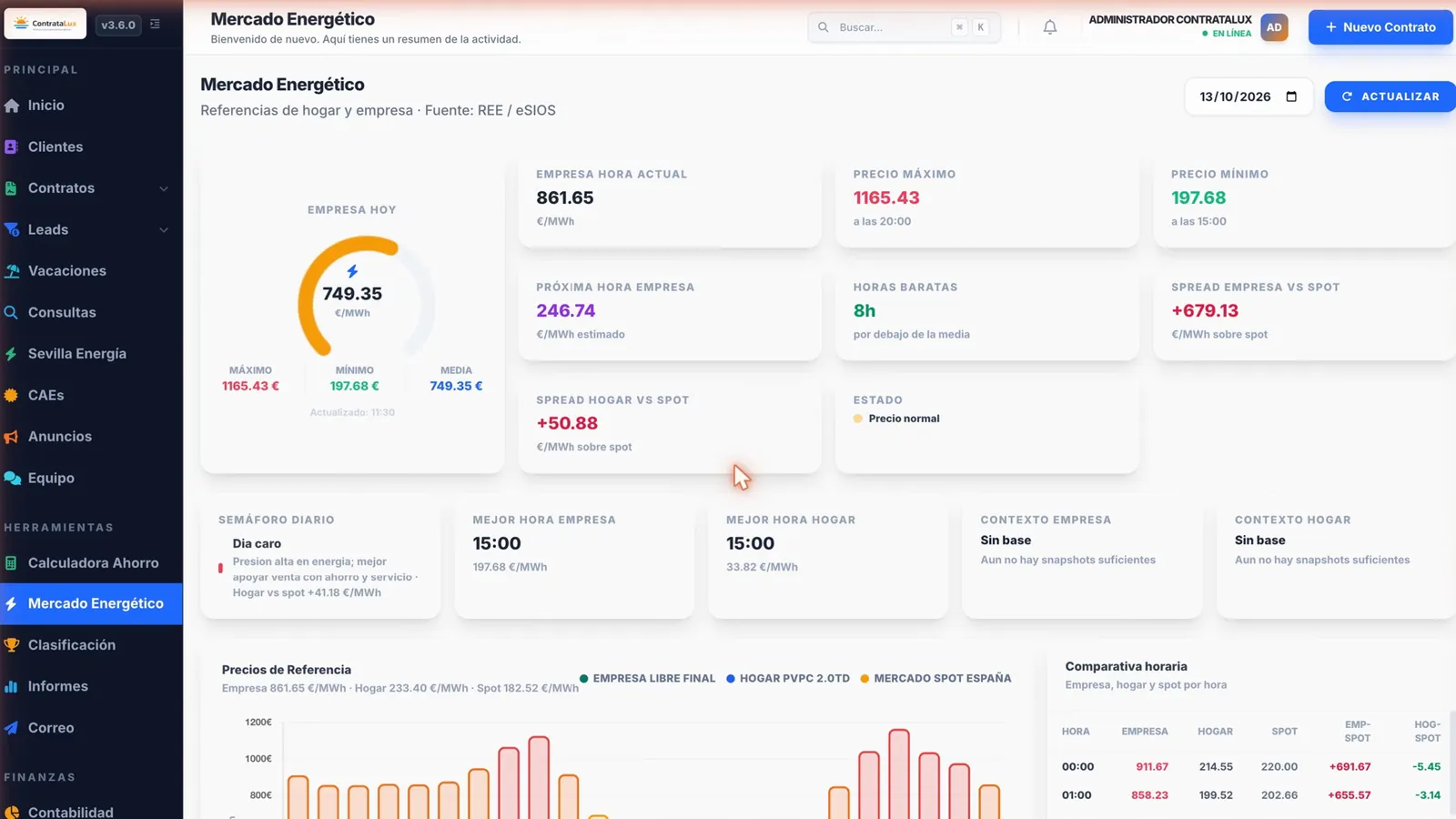This screenshot has width=1456, height=819.
Task: Open the Clientes menu label
Action: pyautogui.click(x=56, y=147)
